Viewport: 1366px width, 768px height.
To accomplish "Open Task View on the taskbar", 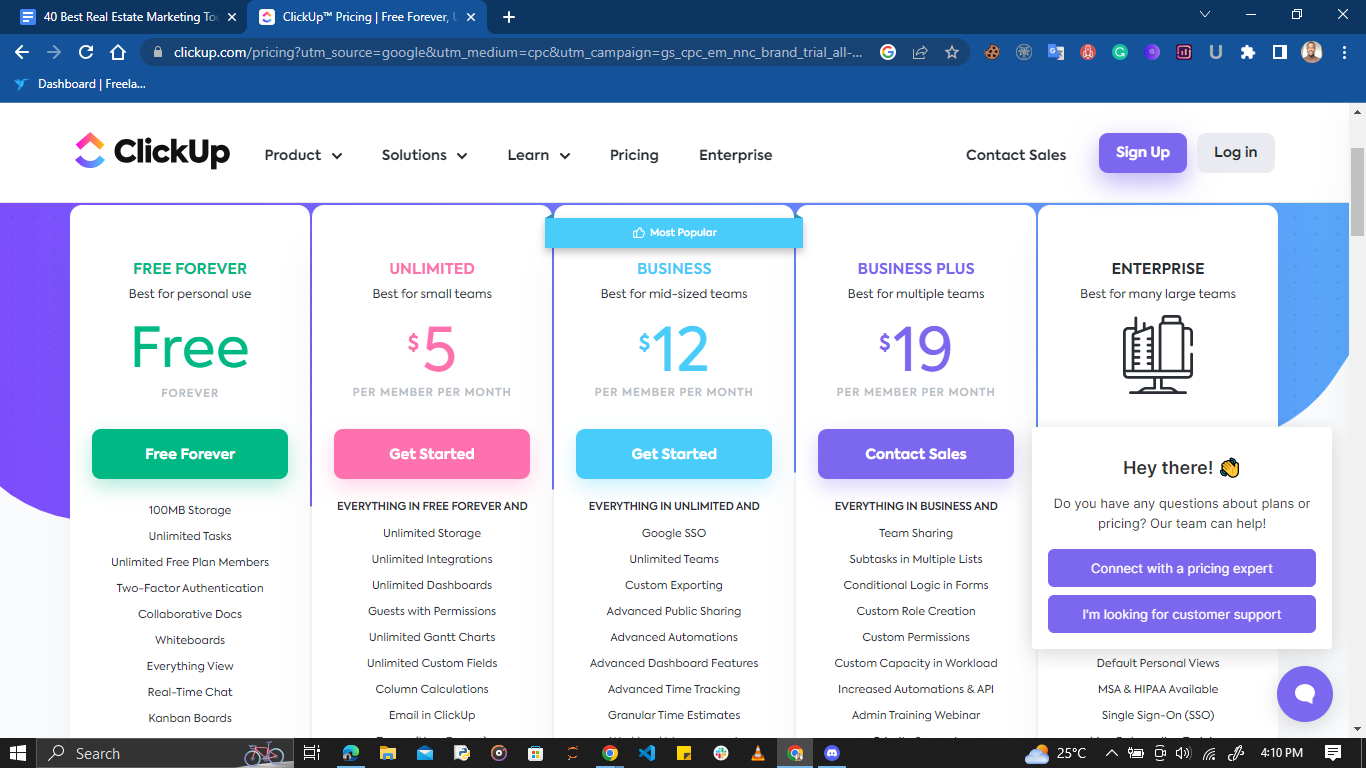I will pos(312,753).
